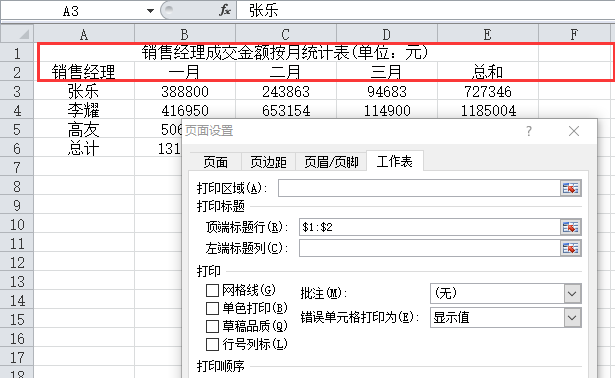Screen dimensions: 615x378
Task: Click the fx insert function icon
Action: pyautogui.click(x=225, y=11)
